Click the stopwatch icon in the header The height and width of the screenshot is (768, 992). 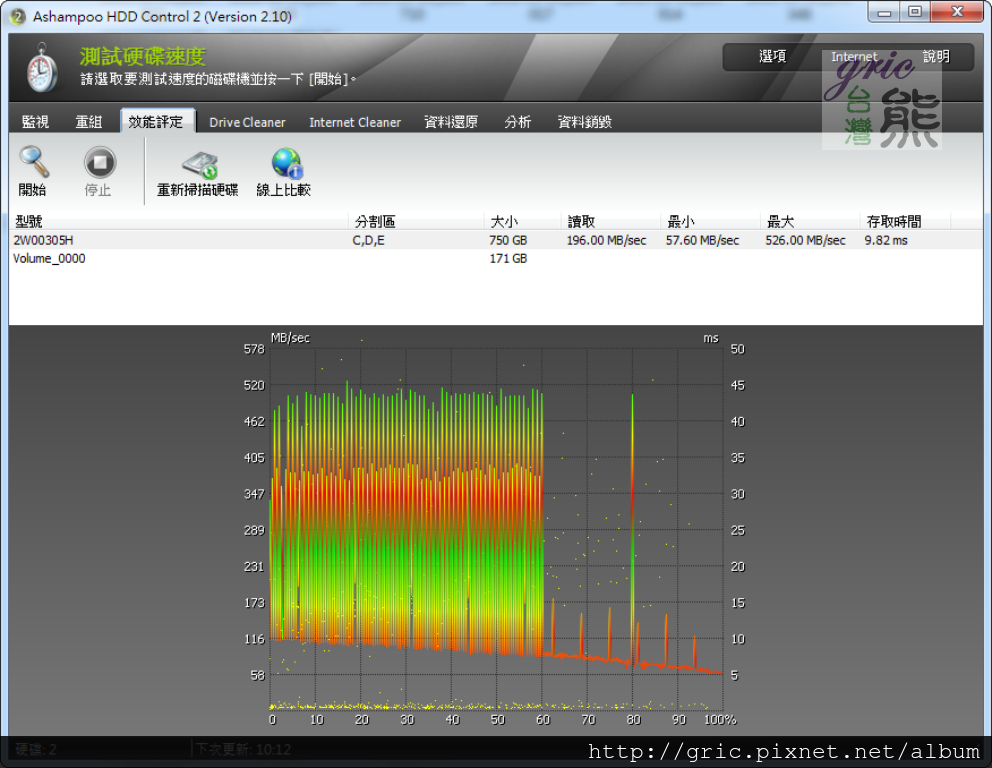(x=42, y=68)
